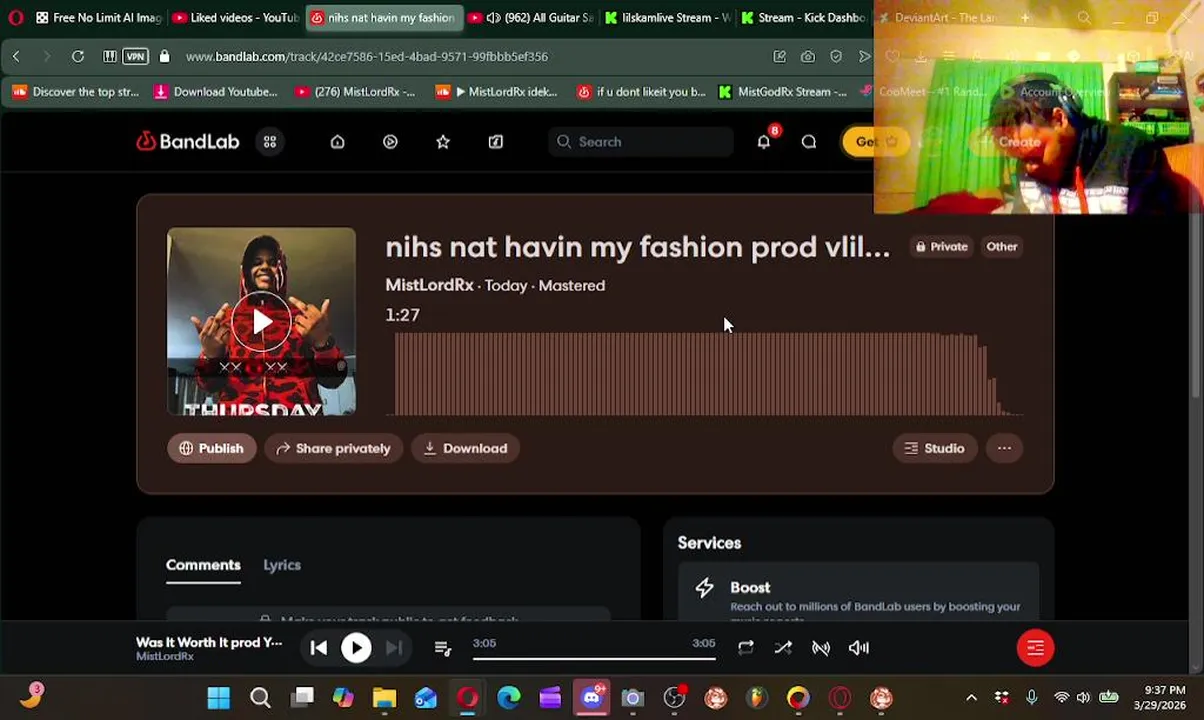This screenshot has width=1204, height=720.
Task: Switch to Stream - Kick Dashboard tab
Action: [803, 18]
